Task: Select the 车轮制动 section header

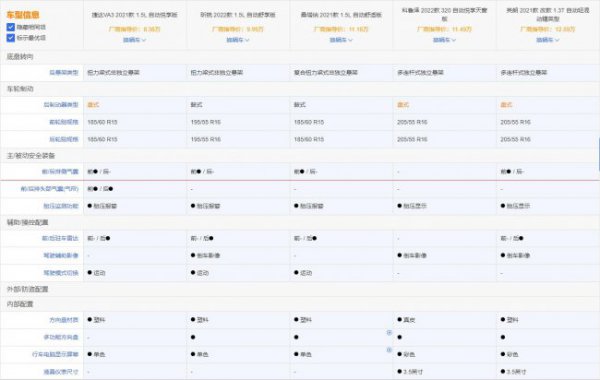Action: tap(20, 89)
